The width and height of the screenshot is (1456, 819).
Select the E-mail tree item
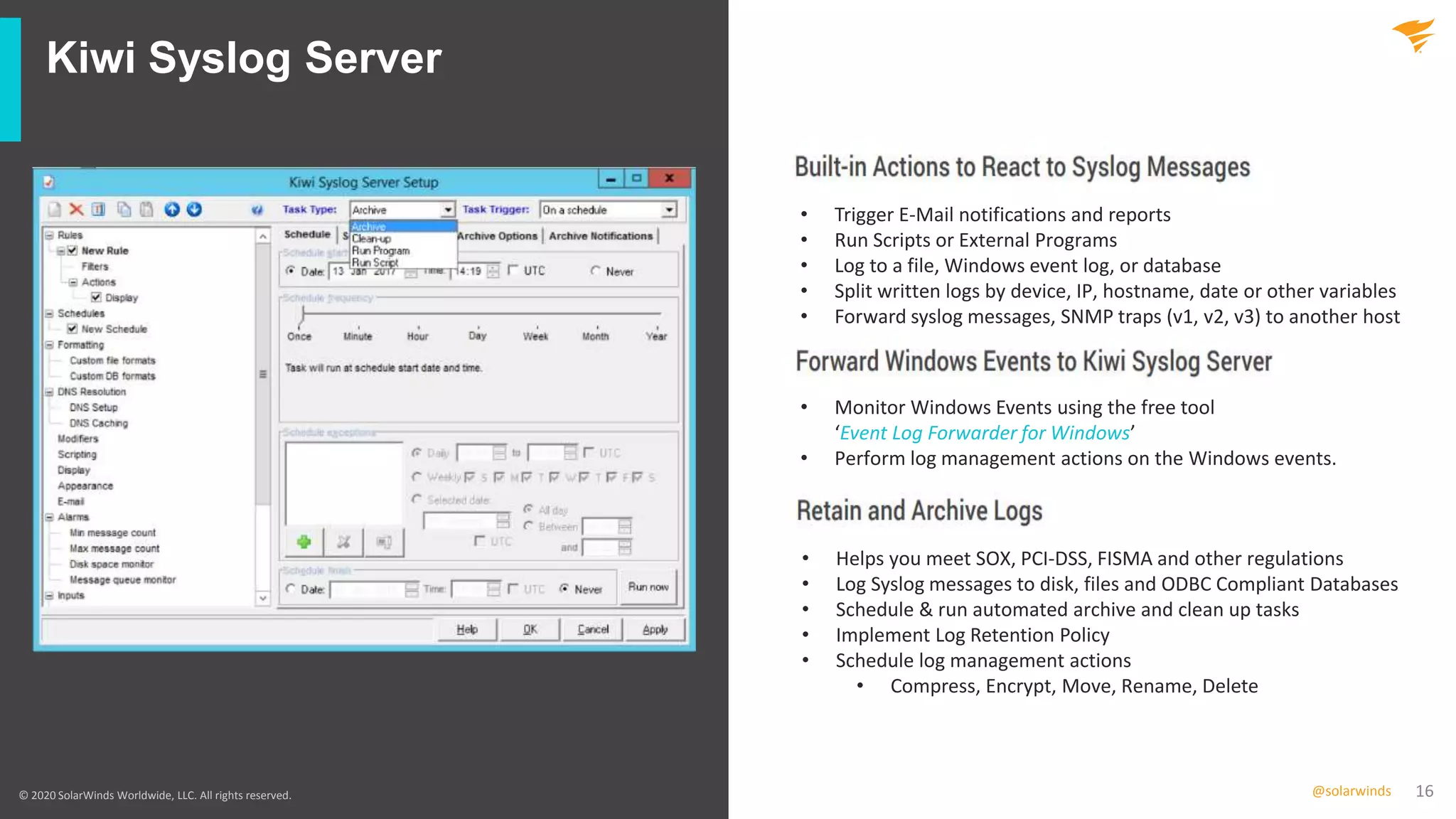click(71, 501)
